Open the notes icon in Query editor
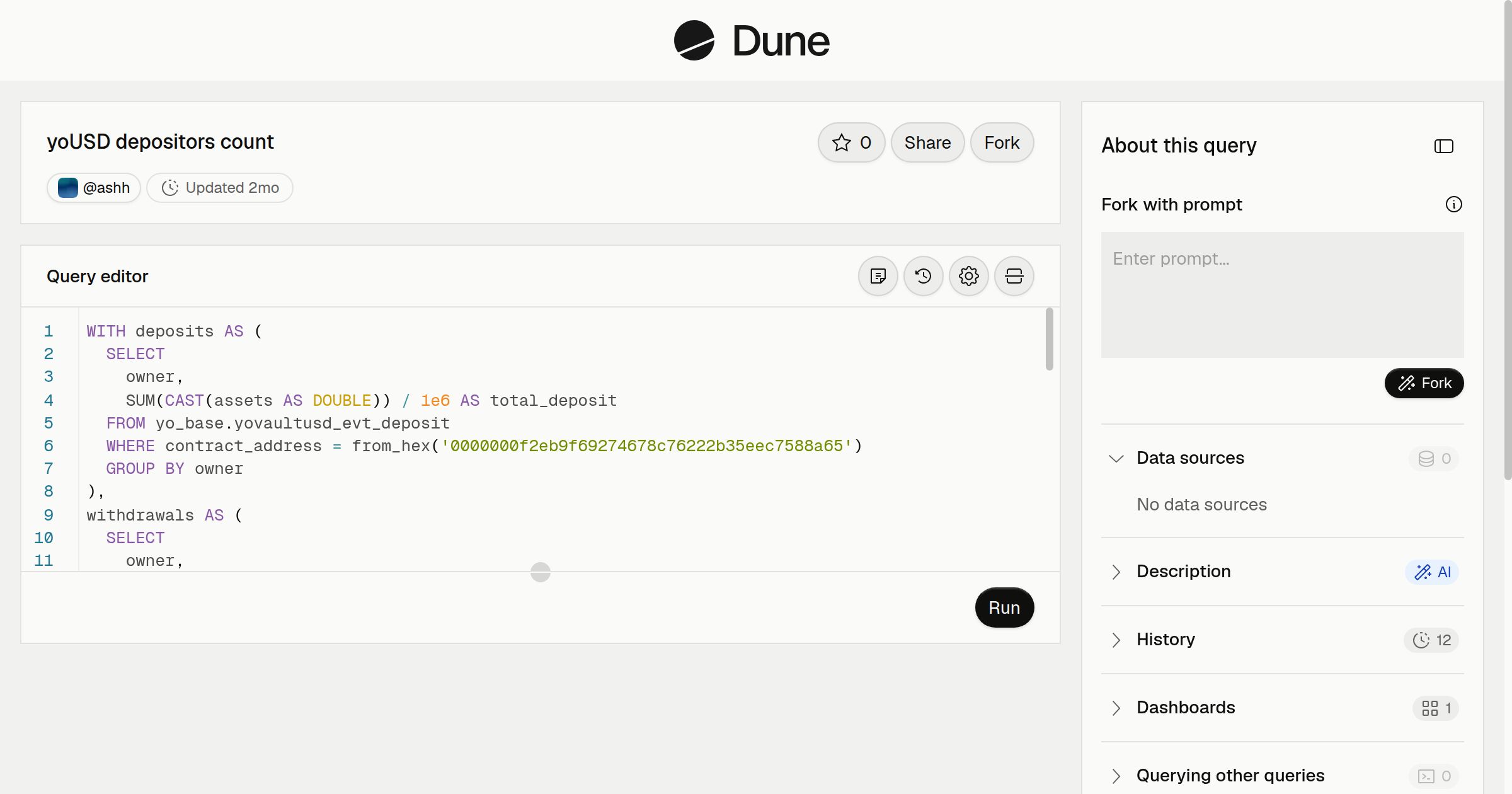The height and width of the screenshot is (794, 1512). [878, 276]
